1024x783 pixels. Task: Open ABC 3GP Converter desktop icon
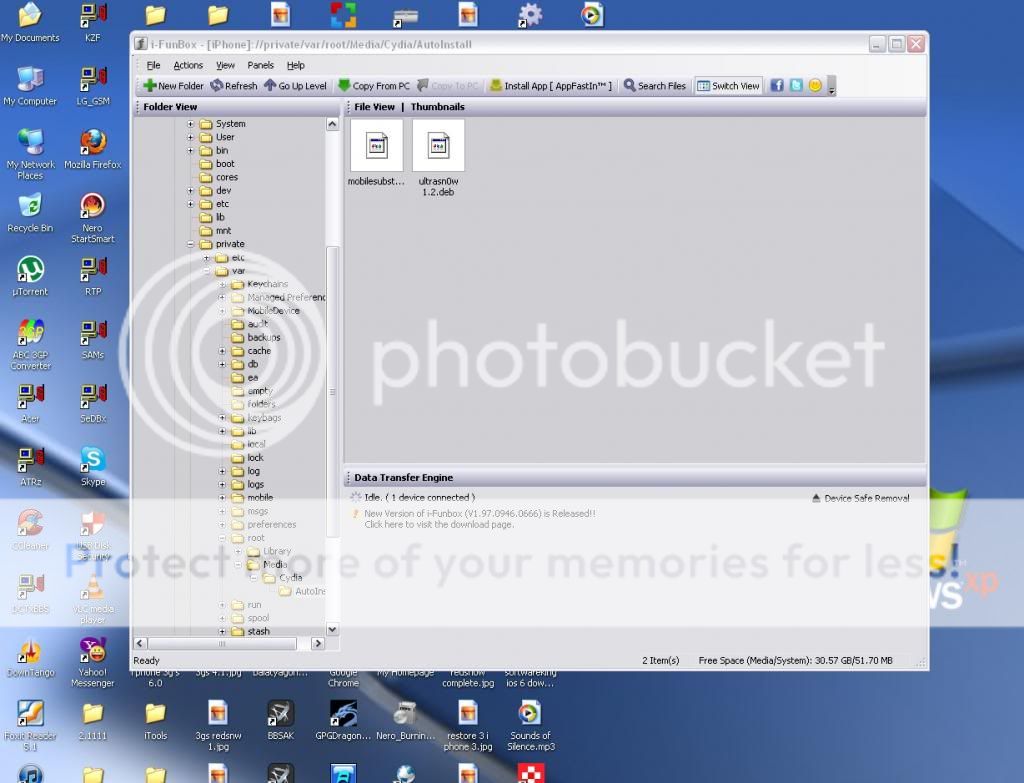click(30, 344)
